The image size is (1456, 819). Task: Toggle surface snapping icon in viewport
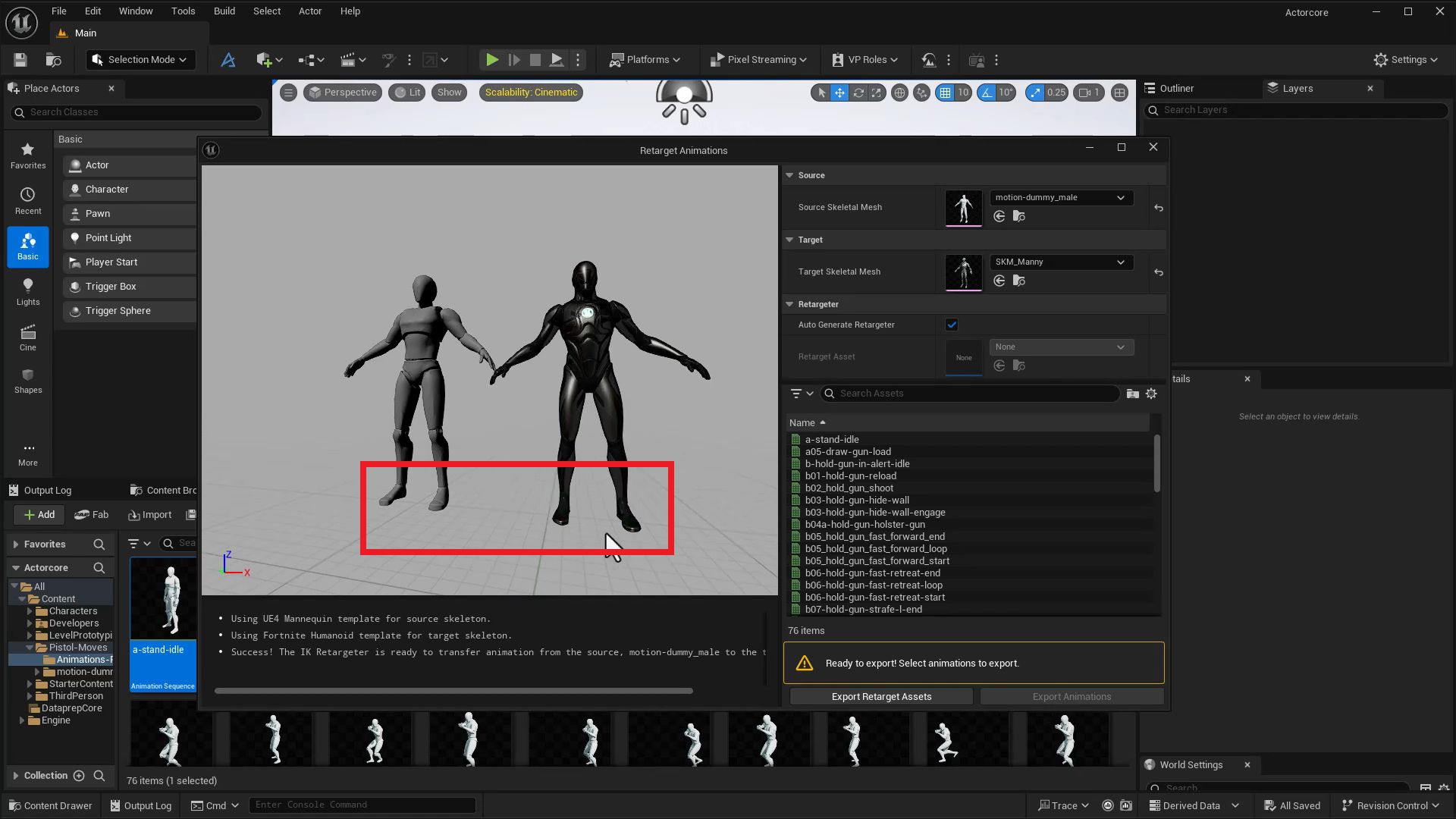pyautogui.click(x=921, y=93)
